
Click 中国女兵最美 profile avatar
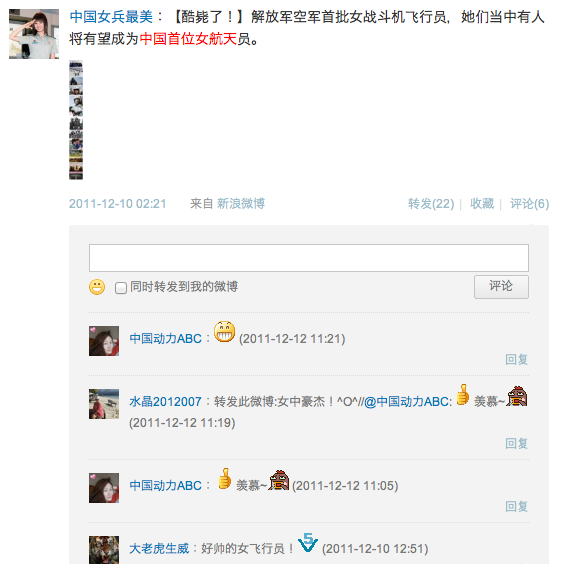pos(34,34)
